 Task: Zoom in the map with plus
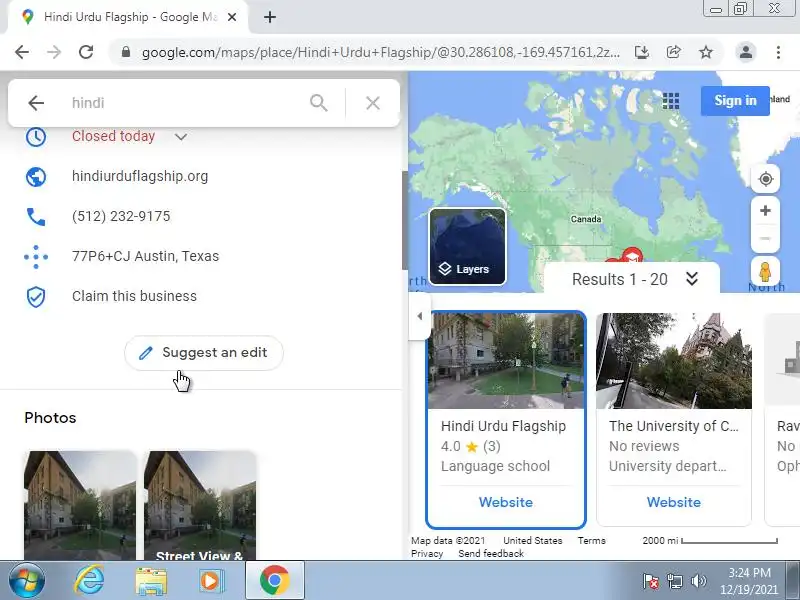click(x=765, y=211)
